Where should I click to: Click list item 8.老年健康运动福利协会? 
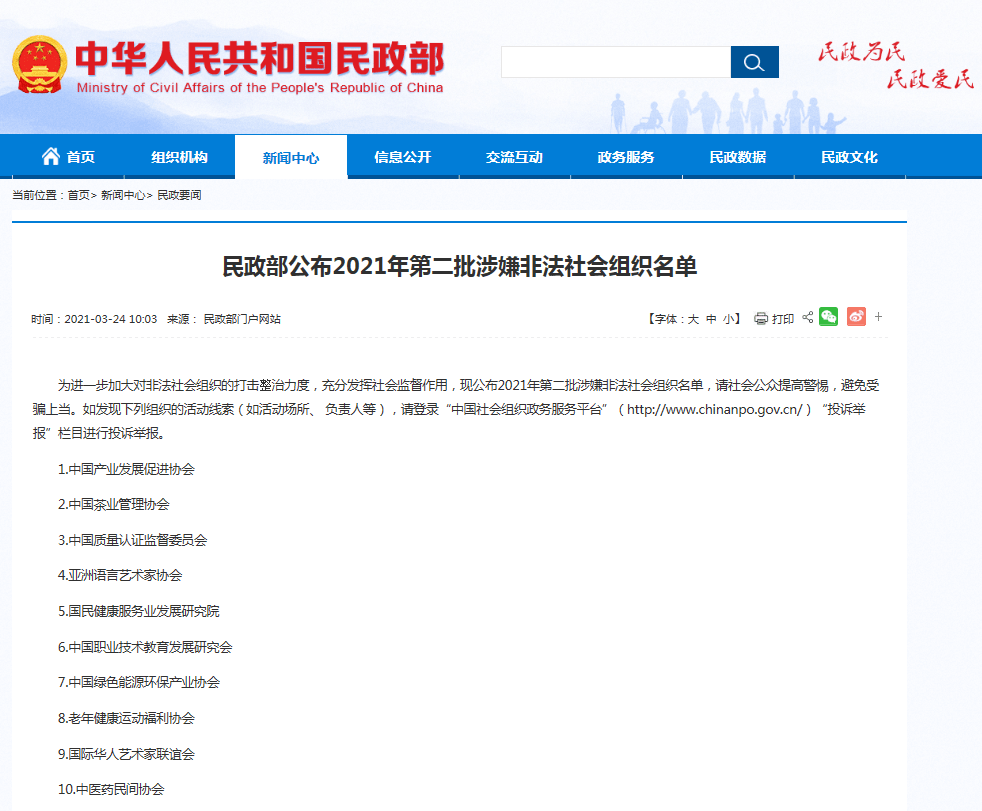tap(126, 718)
